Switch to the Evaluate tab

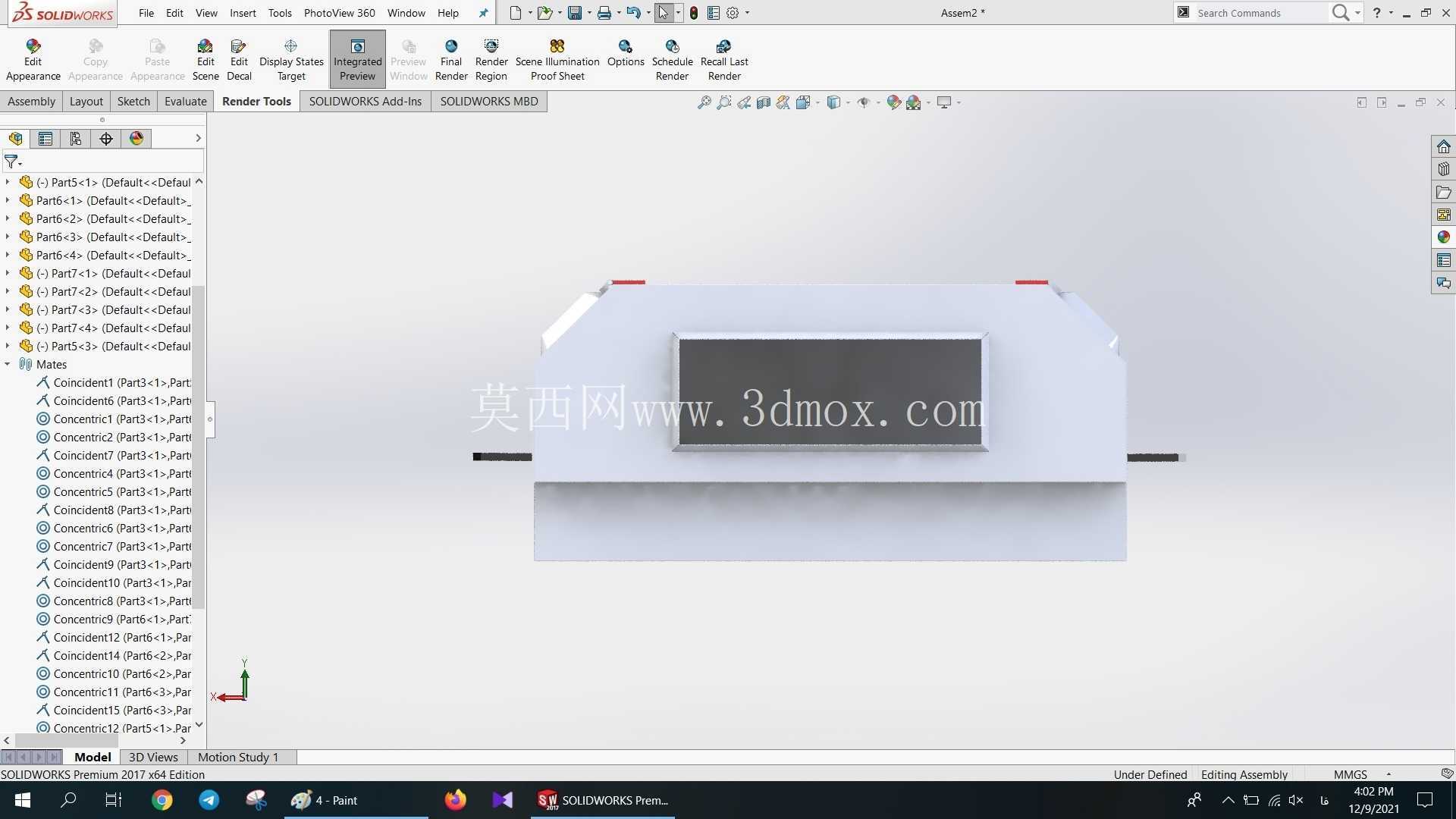point(186,102)
